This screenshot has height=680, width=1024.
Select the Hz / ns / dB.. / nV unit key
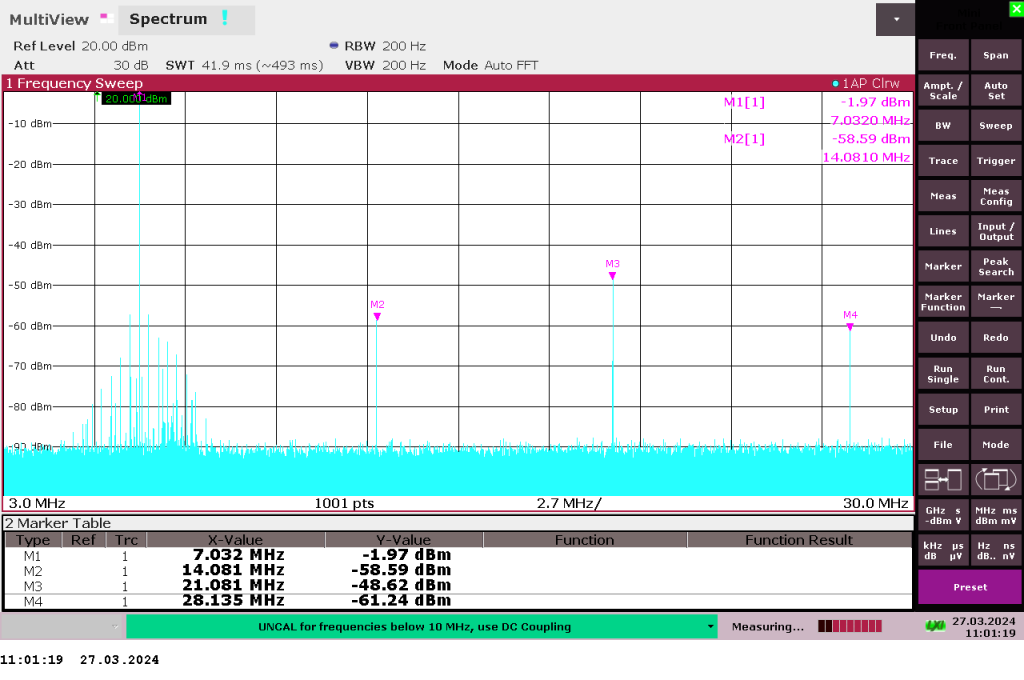click(996, 551)
